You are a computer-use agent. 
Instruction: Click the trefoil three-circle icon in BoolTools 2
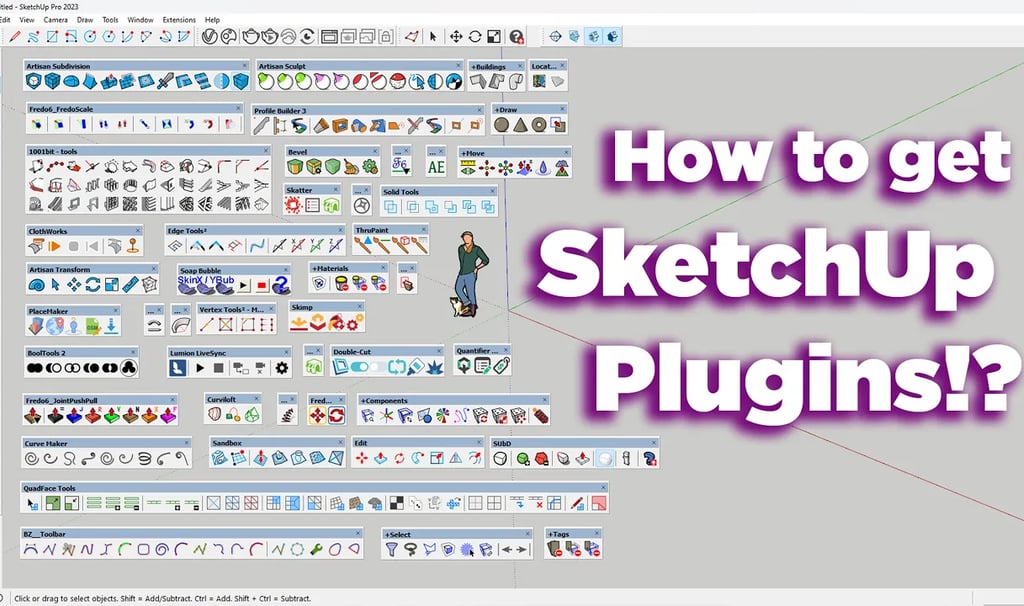coord(129,368)
